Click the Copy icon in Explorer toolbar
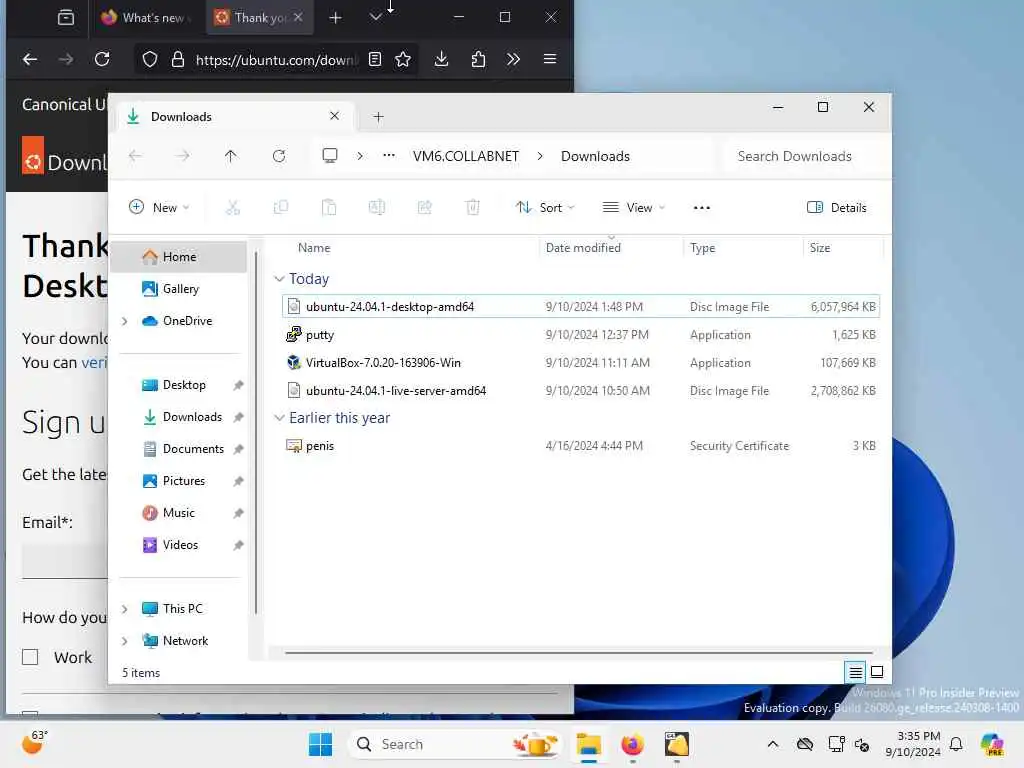The width and height of the screenshot is (1024, 768). [x=281, y=208]
